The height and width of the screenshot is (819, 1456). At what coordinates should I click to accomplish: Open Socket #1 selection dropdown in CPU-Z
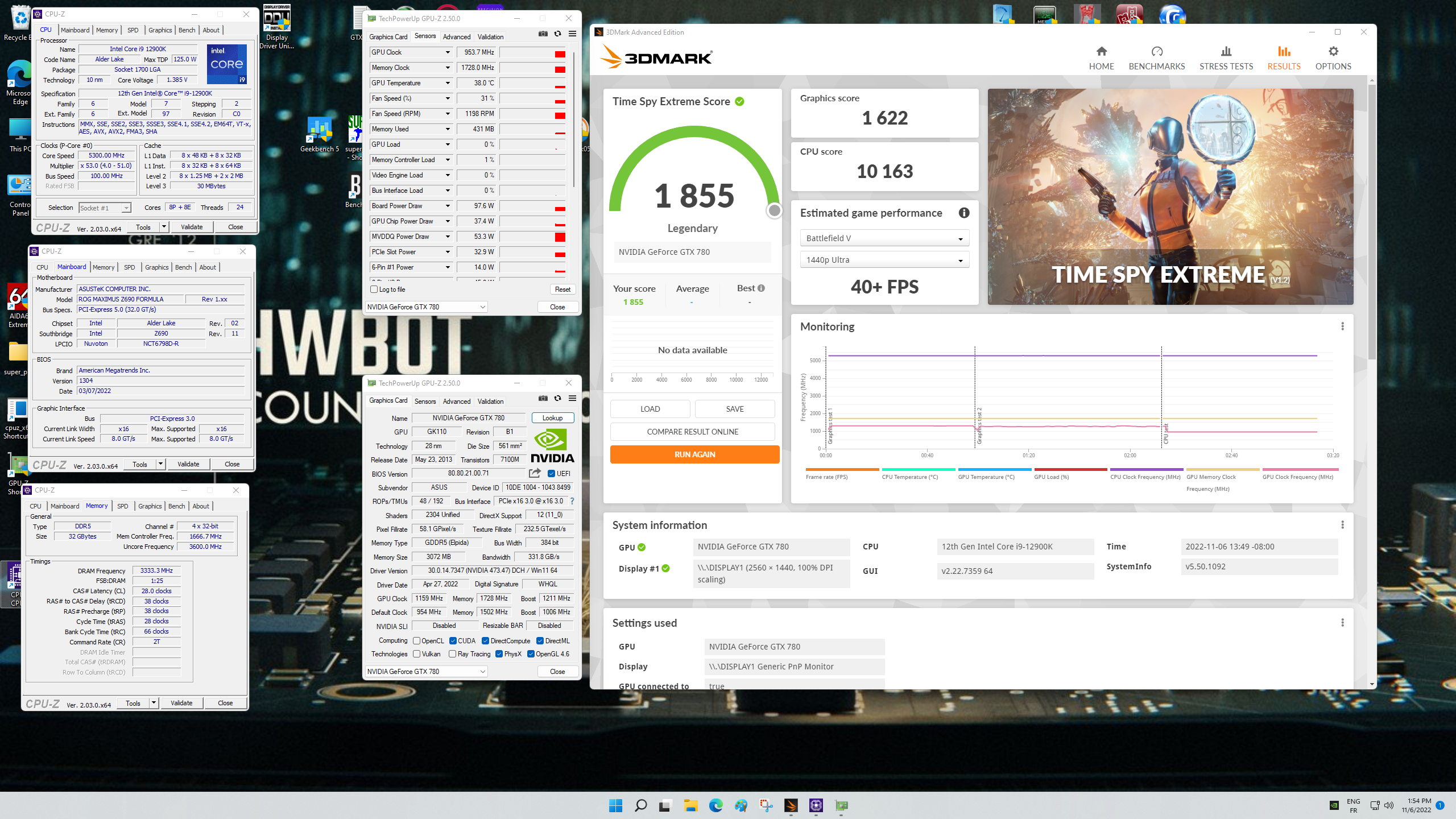[105, 208]
